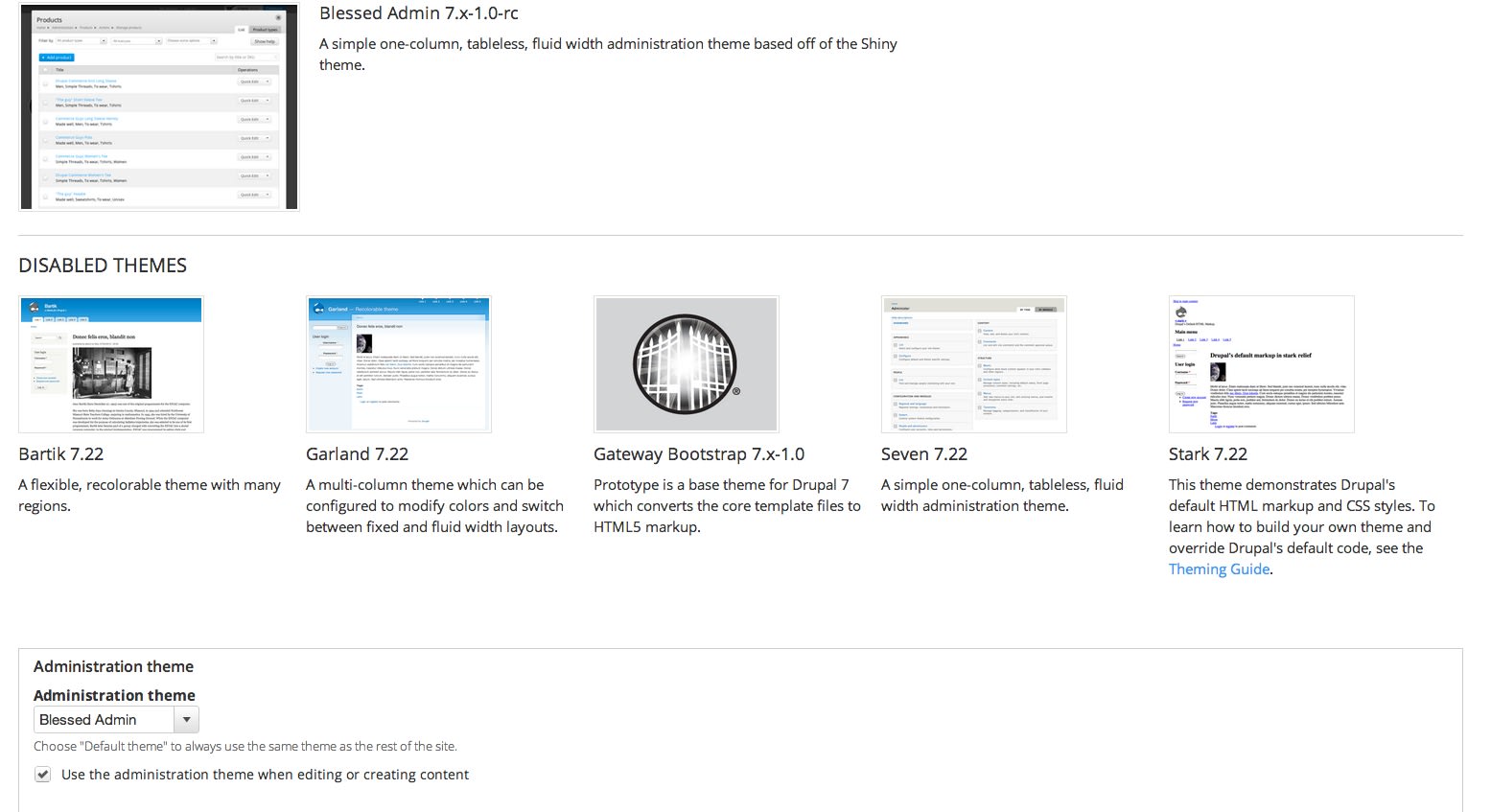Click the Gateway Bootstrap gate logo thumbnail
The image size is (1491, 812).
[687, 364]
